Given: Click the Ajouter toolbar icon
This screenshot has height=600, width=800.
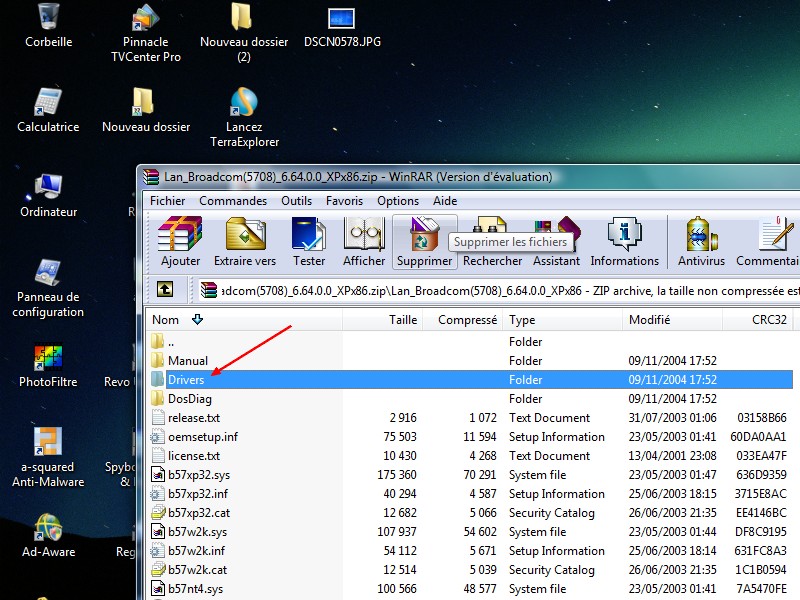Looking at the screenshot, I should [180, 241].
